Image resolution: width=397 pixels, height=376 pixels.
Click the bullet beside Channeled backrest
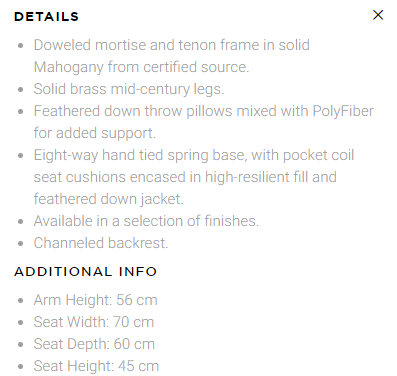click(x=21, y=244)
